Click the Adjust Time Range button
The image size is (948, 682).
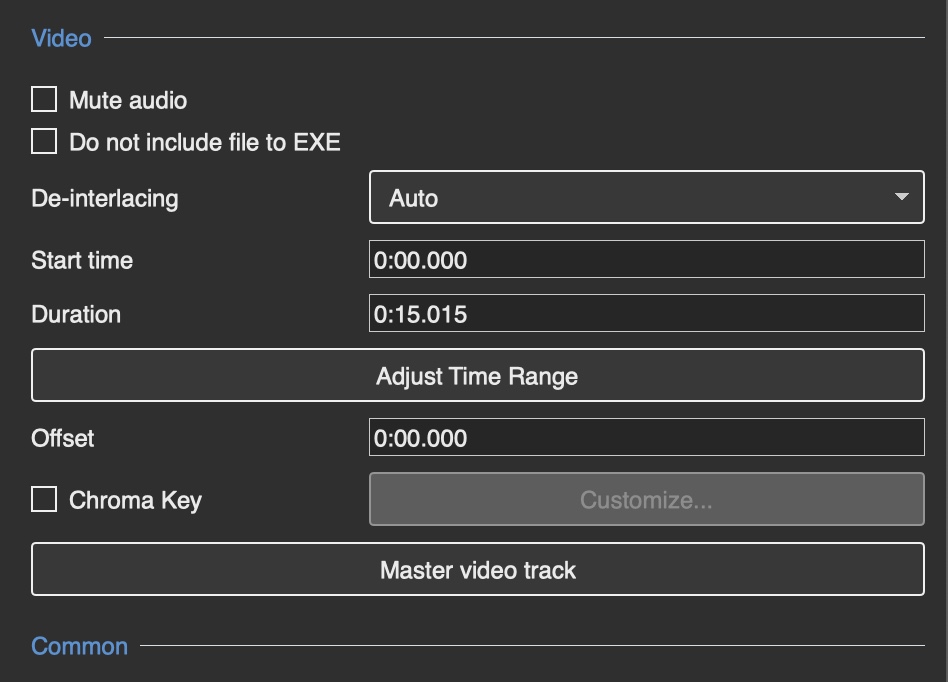478,375
